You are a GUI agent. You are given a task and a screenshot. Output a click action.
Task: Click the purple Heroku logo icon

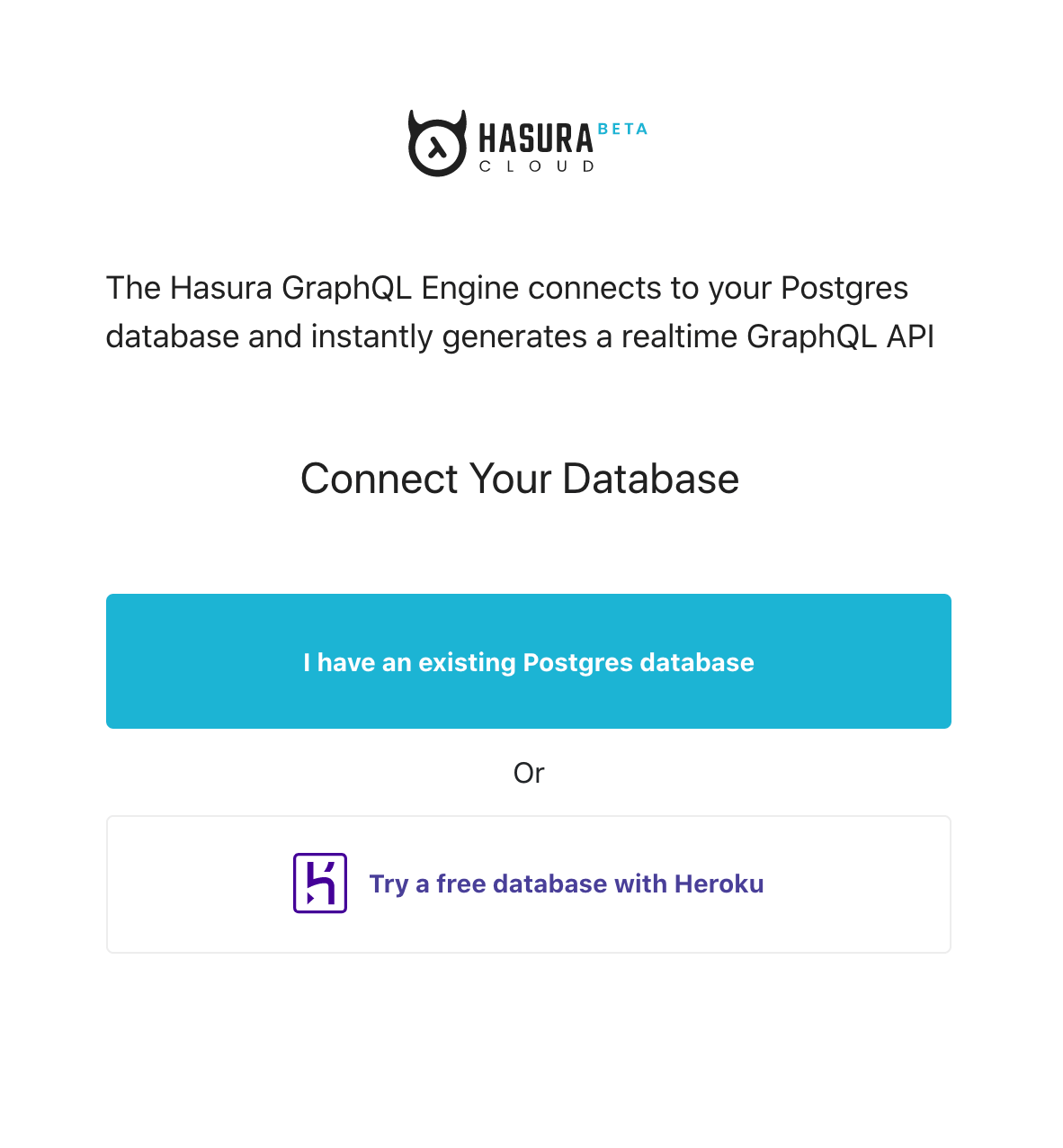click(320, 883)
